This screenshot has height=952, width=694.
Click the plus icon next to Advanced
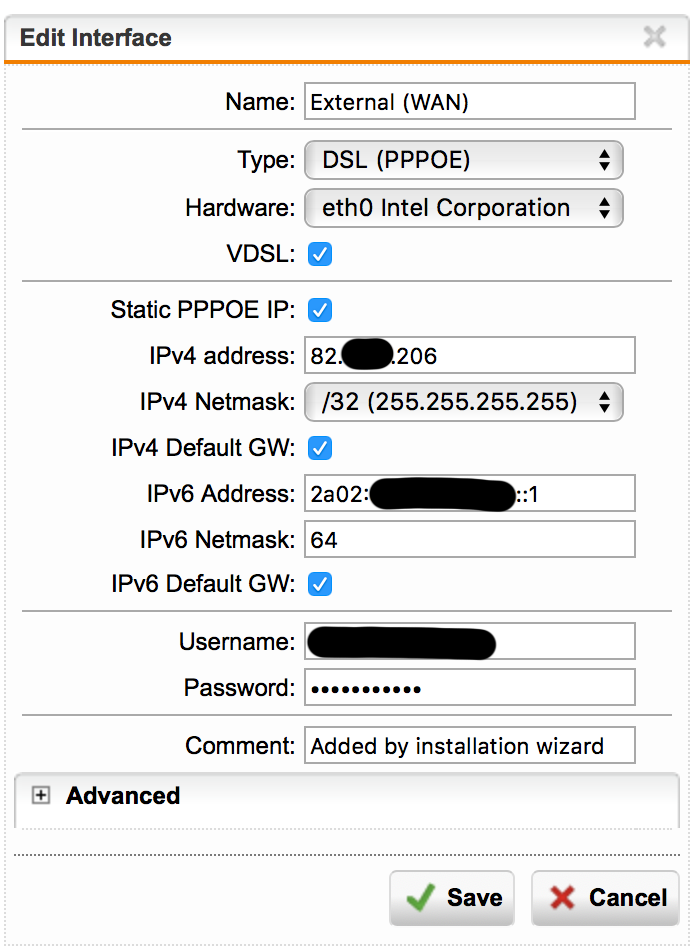pyautogui.click(x=41, y=795)
